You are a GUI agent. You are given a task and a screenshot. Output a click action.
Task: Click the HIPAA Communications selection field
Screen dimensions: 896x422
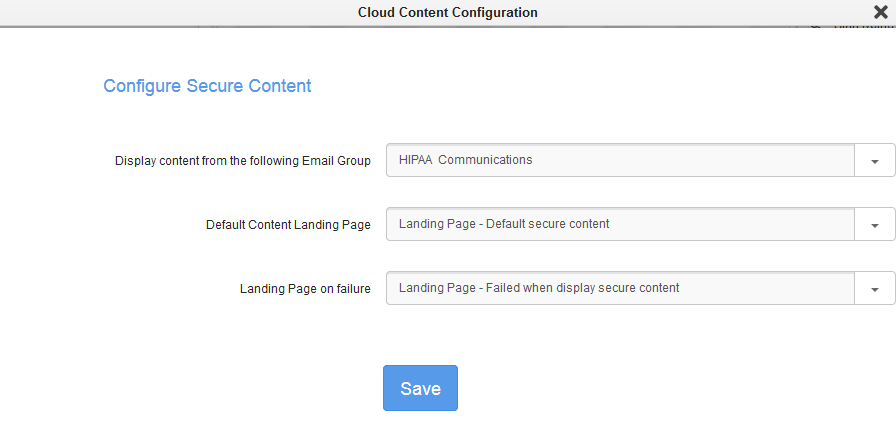coord(620,160)
